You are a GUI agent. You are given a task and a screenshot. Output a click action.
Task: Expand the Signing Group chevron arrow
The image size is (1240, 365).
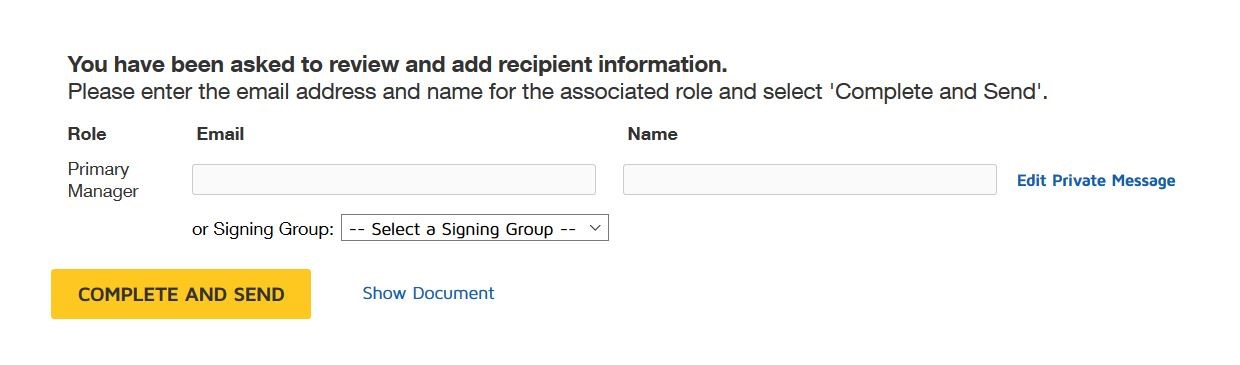click(x=594, y=228)
